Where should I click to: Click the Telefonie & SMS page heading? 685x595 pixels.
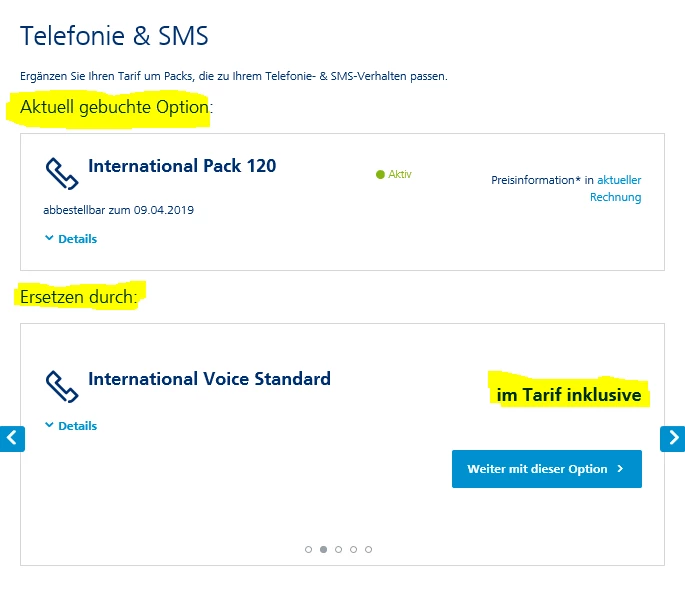pyautogui.click(x=114, y=37)
